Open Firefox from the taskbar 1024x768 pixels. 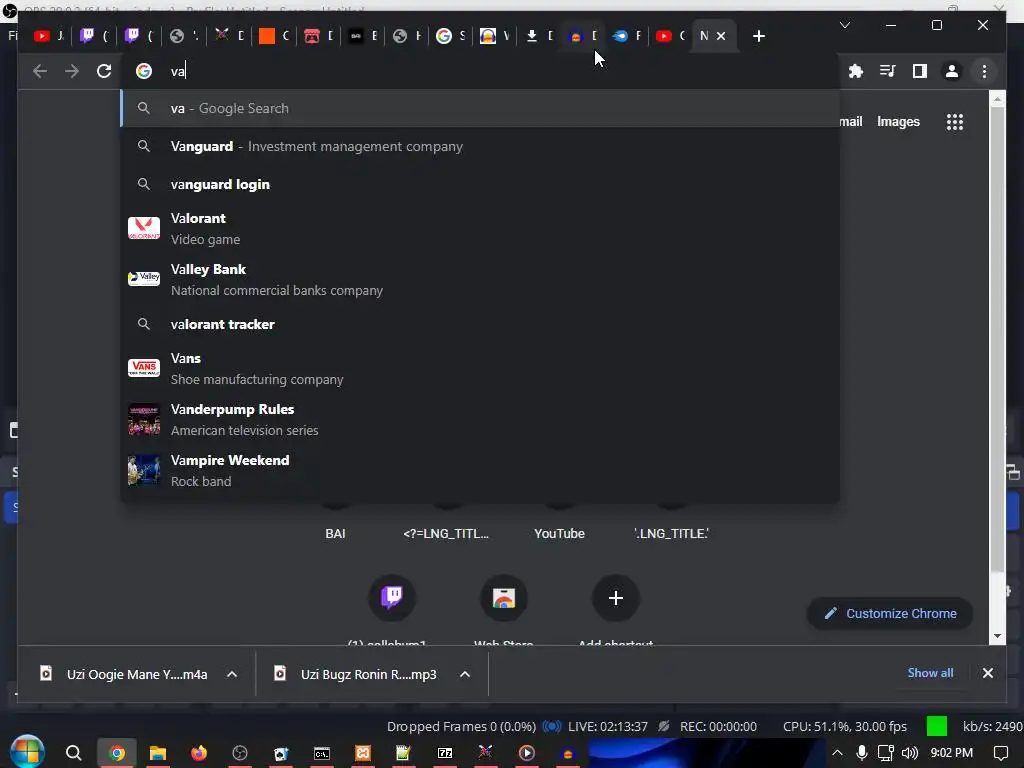[199, 753]
